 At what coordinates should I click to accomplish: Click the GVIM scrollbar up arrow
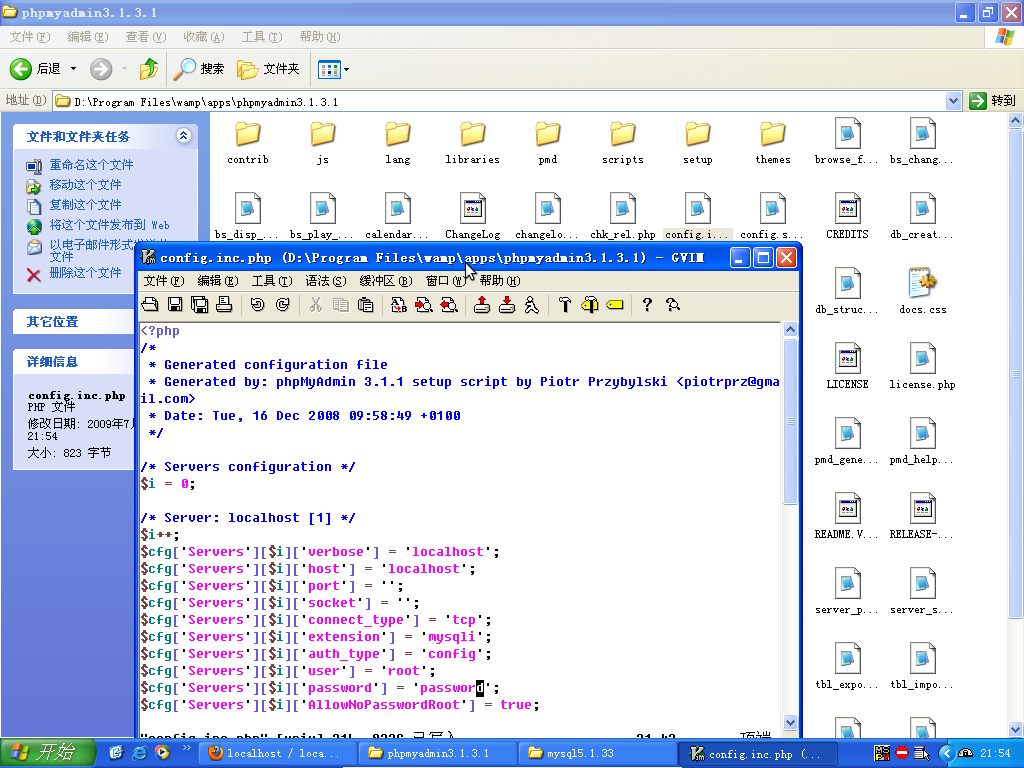(790, 330)
